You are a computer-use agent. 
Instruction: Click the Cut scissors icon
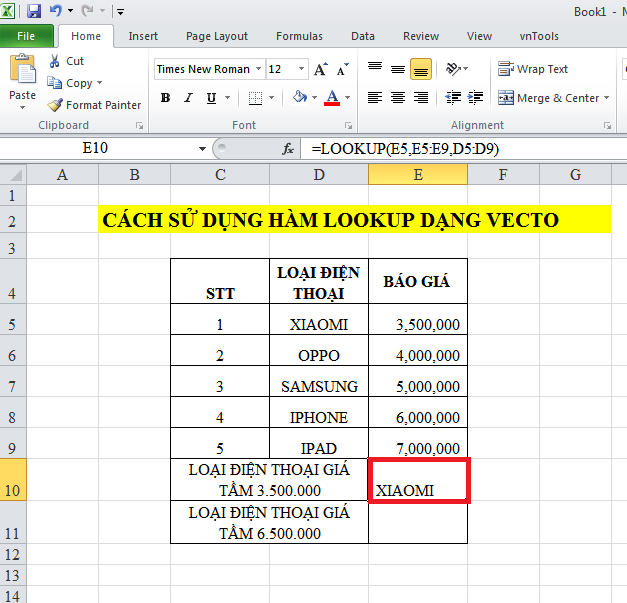point(54,61)
